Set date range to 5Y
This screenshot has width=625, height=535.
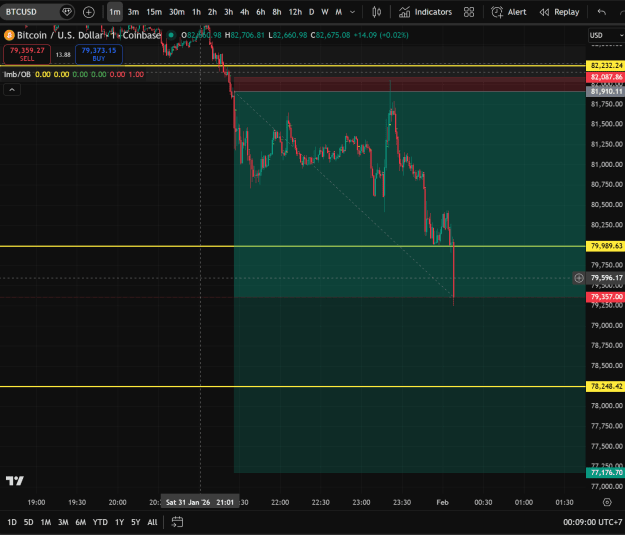[136, 522]
